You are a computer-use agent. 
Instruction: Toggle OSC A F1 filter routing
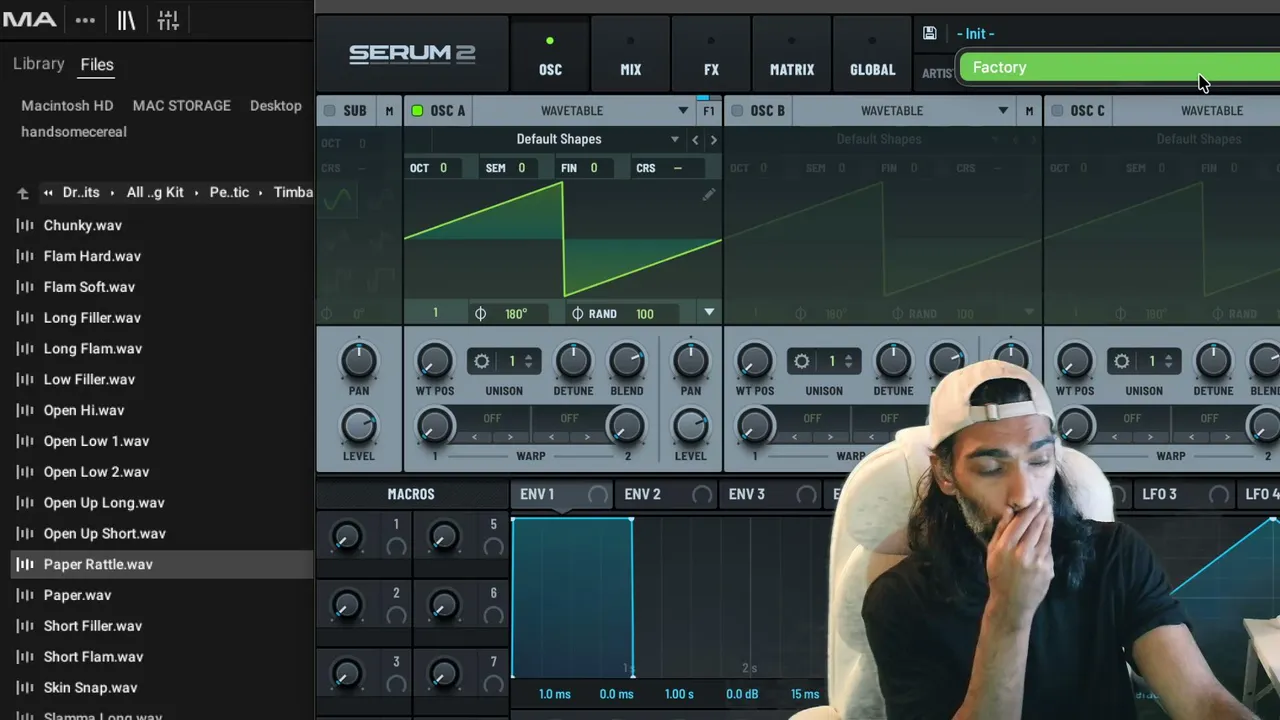coord(709,111)
